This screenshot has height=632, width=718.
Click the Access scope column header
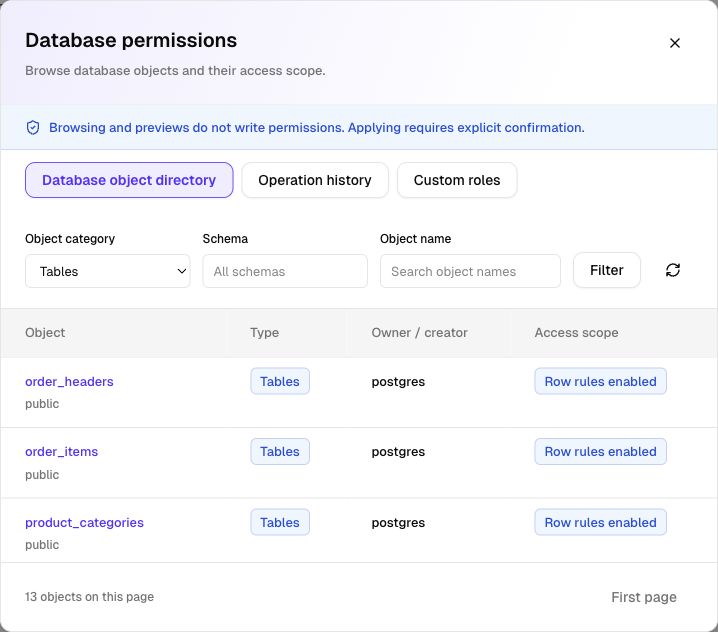point(577,332)
